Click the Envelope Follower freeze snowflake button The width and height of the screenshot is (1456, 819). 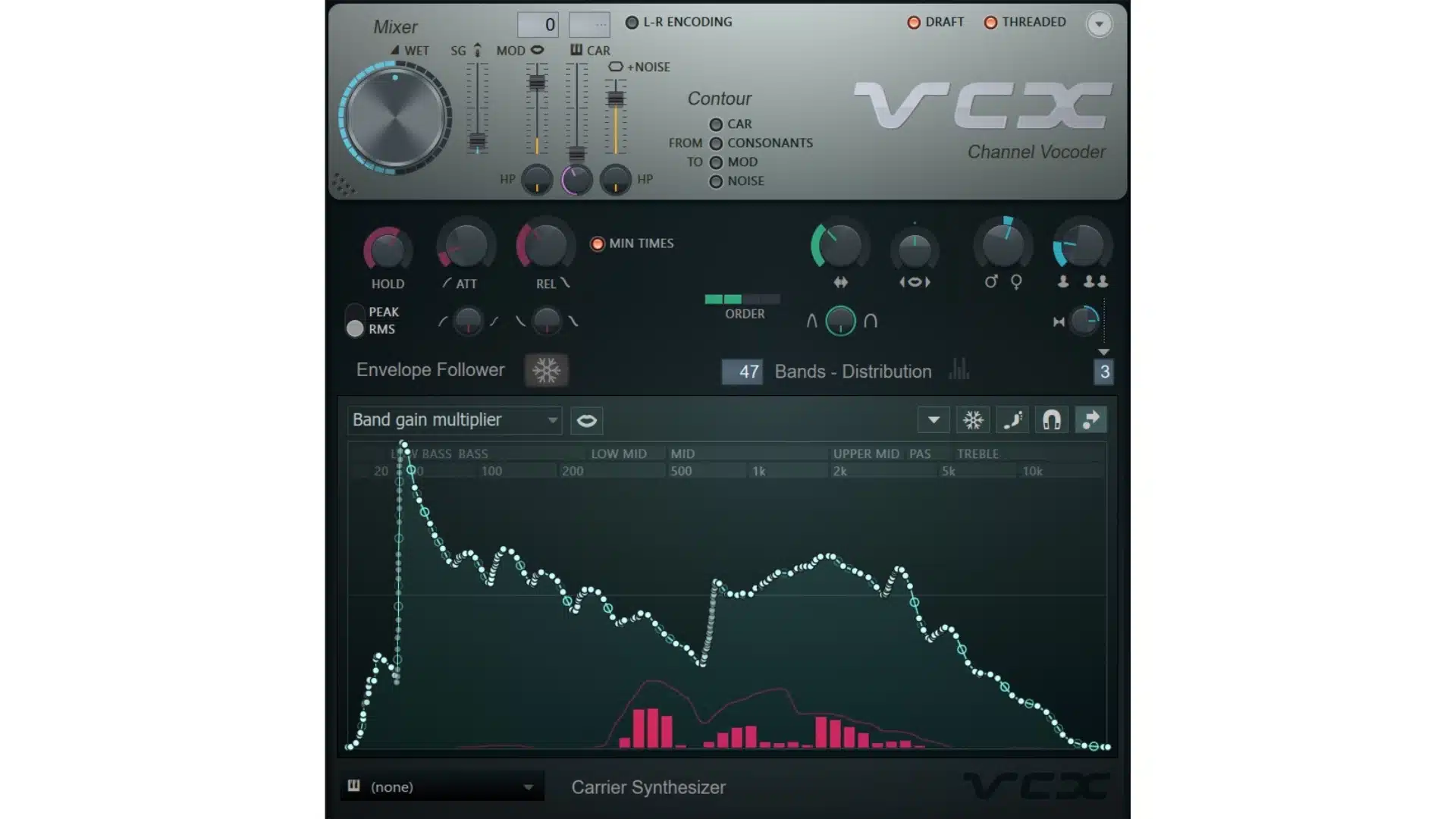coord(546,371)
